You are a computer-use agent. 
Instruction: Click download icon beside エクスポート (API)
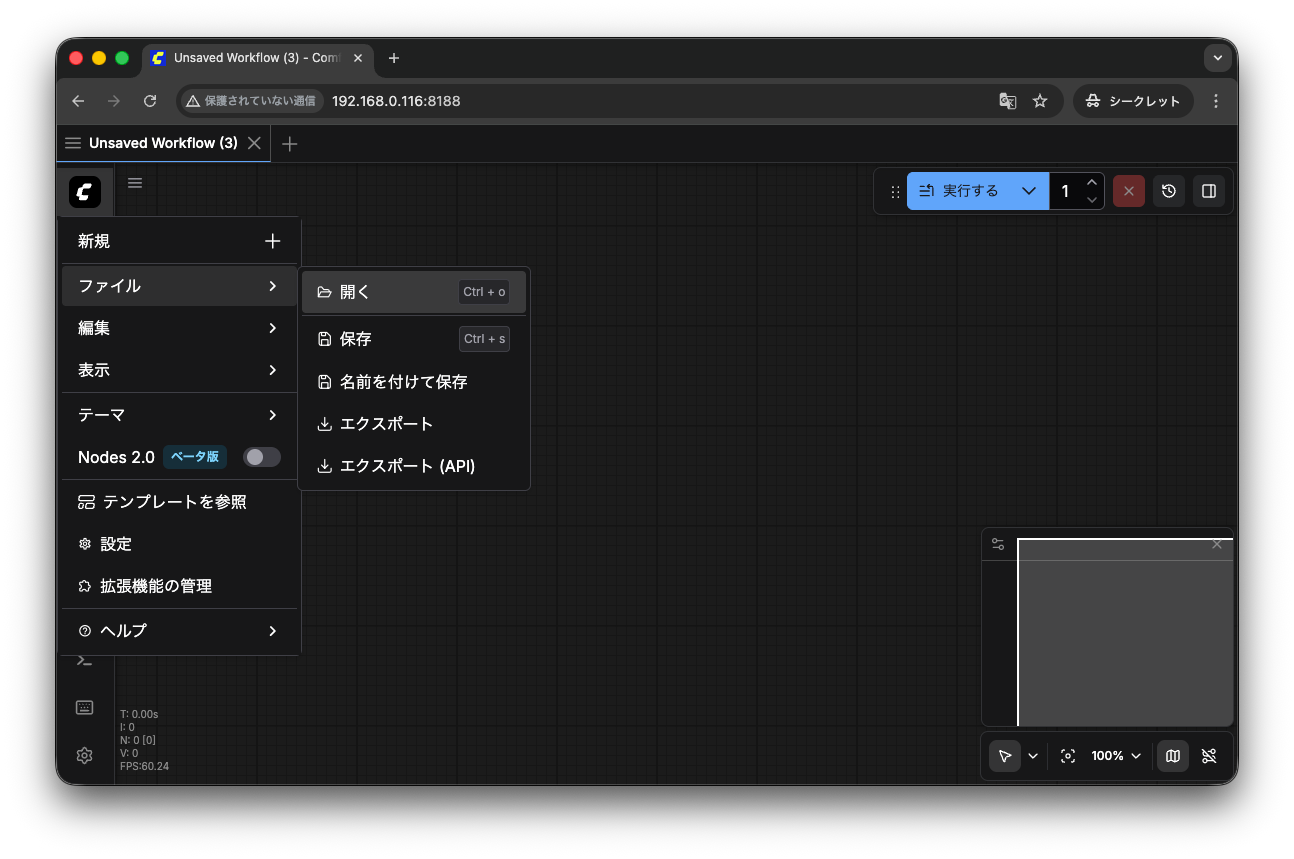coord(324,466)
